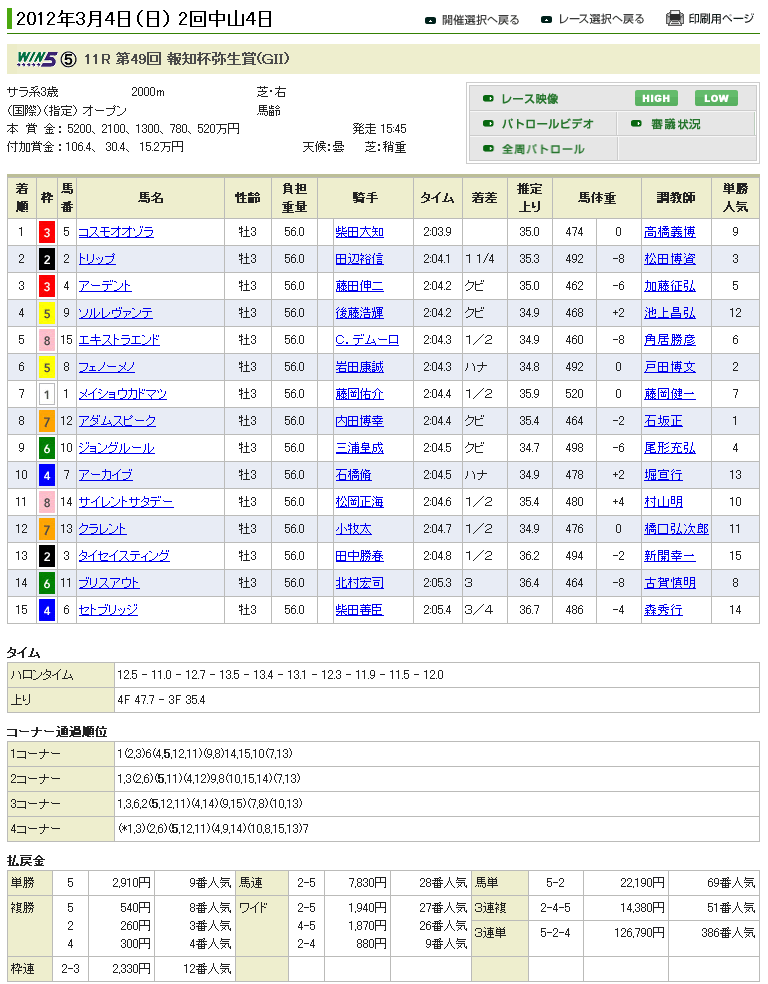Open trainer 石坂正 page
Screen dimensions: 768x984
pyautogui.click(x=664, y=421)
